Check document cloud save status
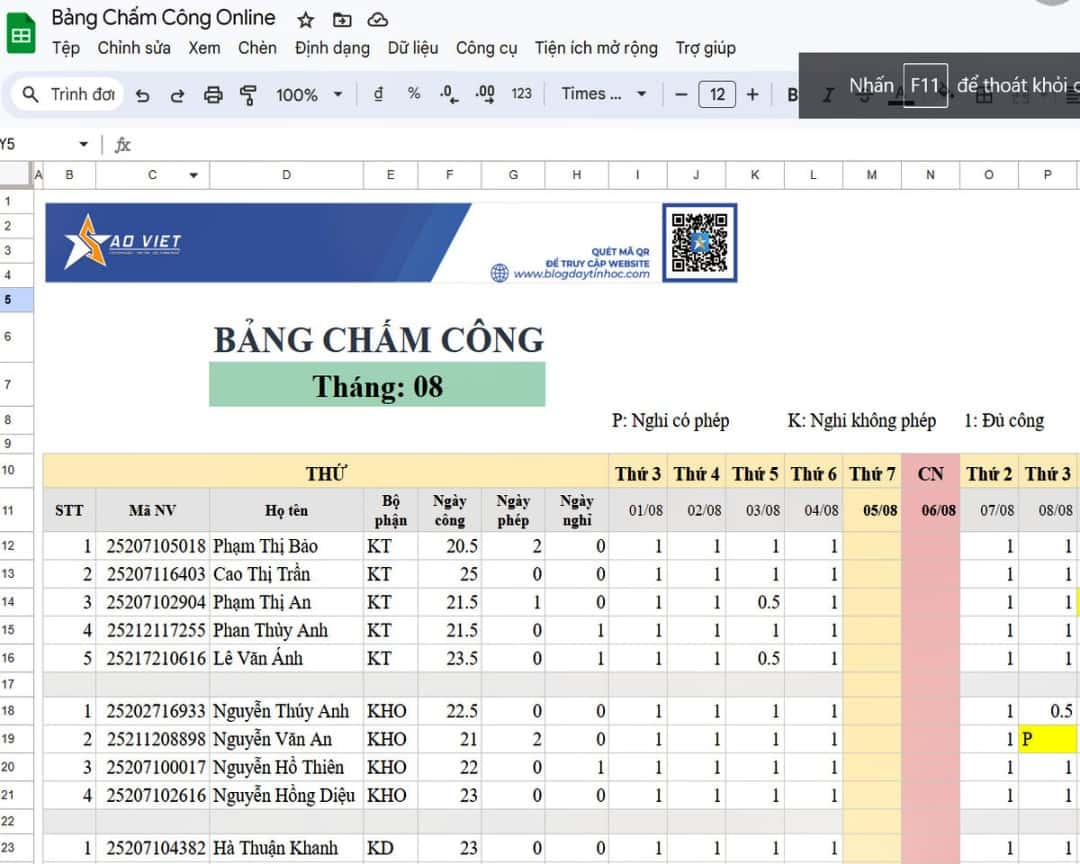Image resolution: width=1080 pixels, height=864 pixels. (x=377, y=18)
